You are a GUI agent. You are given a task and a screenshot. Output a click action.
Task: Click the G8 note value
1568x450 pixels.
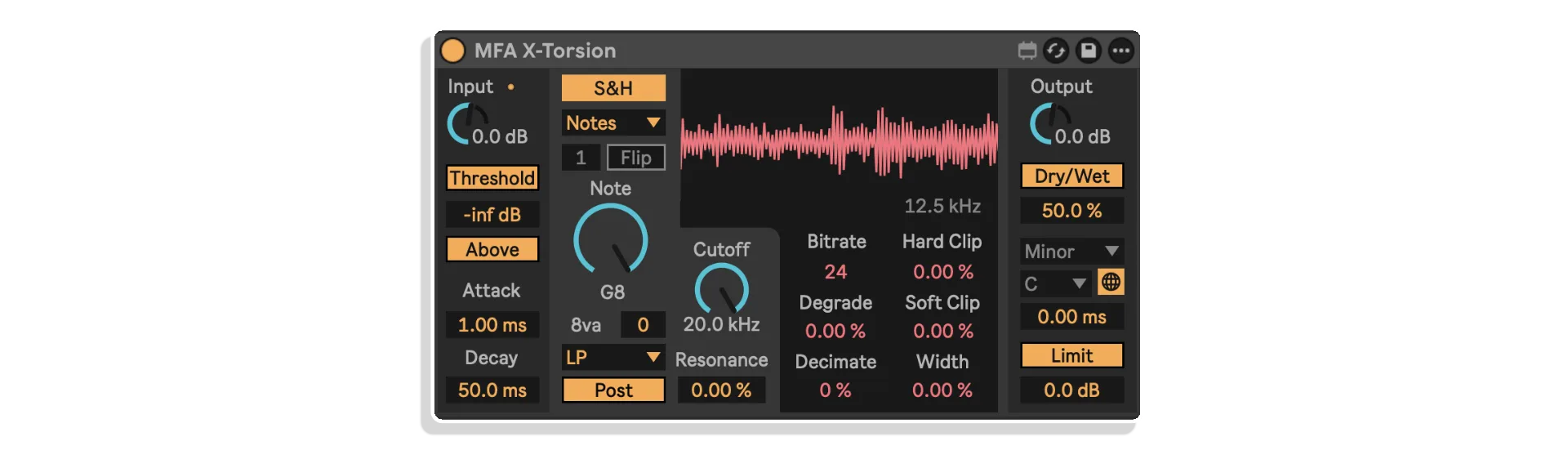(612, 292)
